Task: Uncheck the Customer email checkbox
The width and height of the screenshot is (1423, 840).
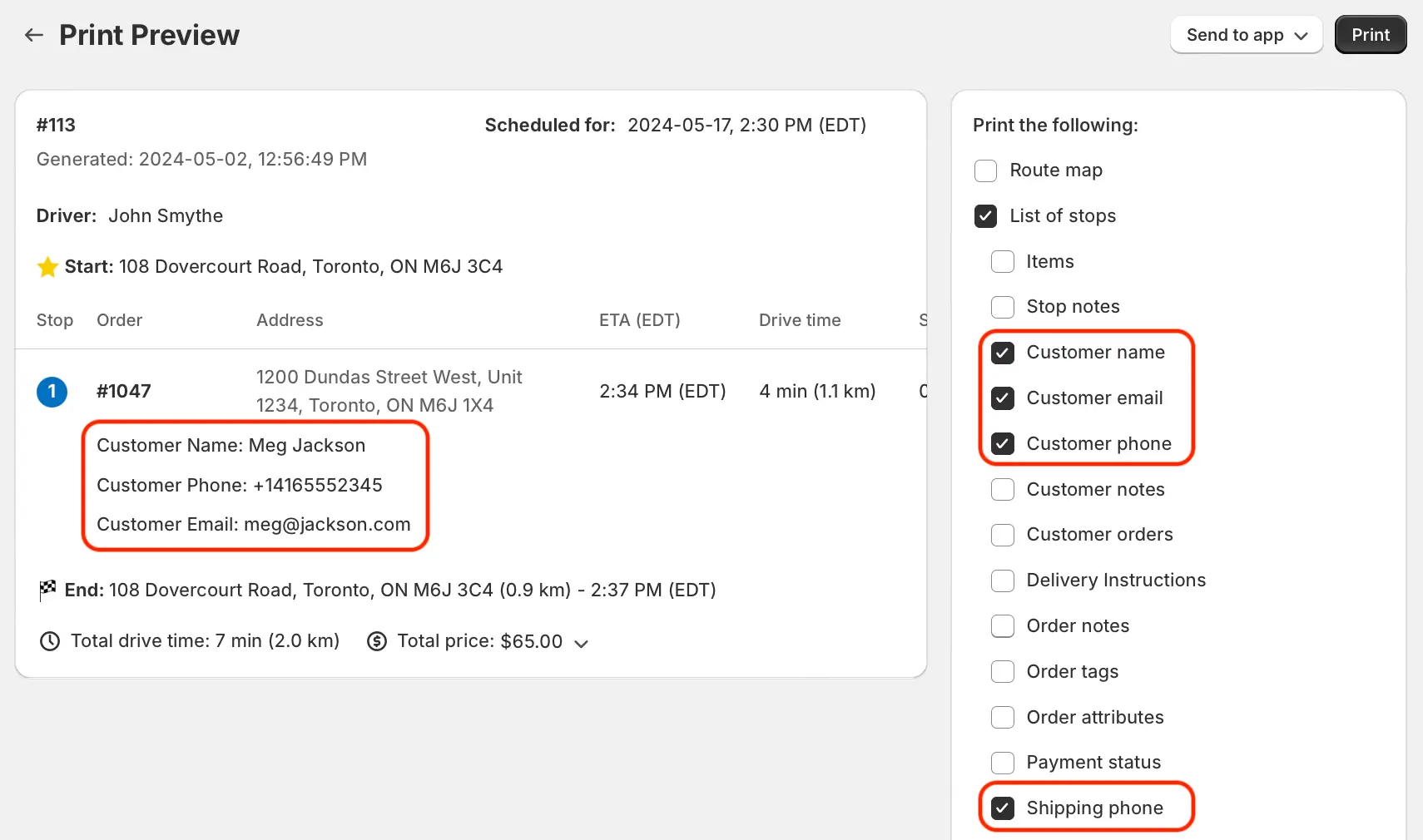Action: 1003,398
